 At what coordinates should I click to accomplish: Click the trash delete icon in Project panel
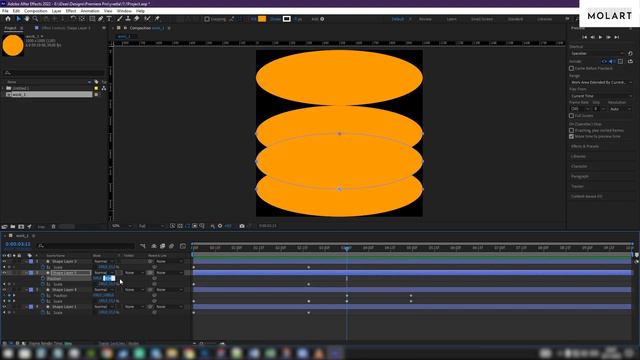[53, 227]
